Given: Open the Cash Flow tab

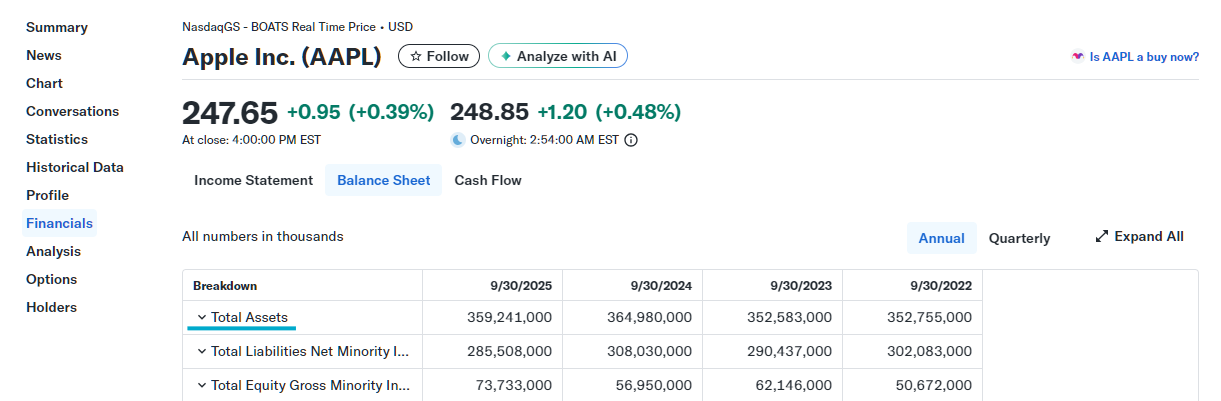Looking at the screenshot, I should 488,180.
